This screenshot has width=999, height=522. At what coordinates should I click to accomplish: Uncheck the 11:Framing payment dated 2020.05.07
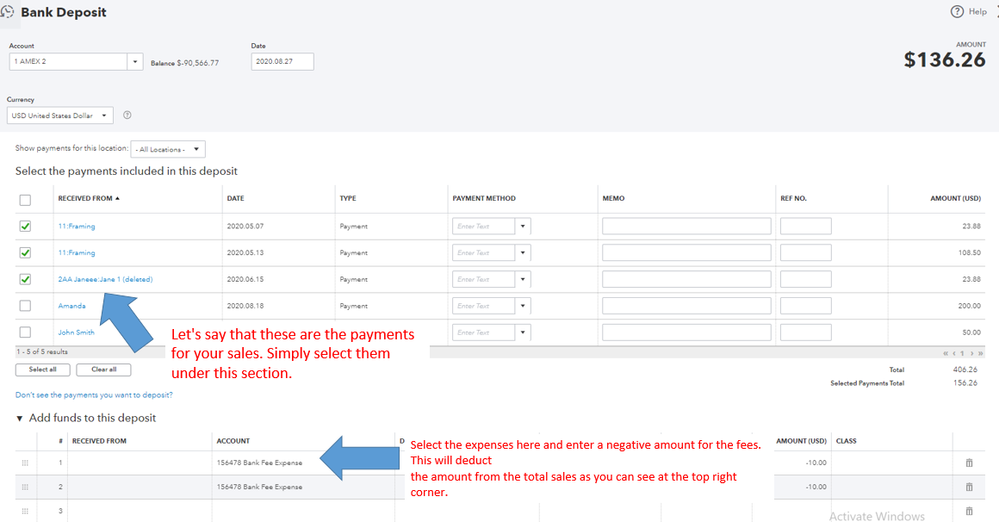(25, 226)
